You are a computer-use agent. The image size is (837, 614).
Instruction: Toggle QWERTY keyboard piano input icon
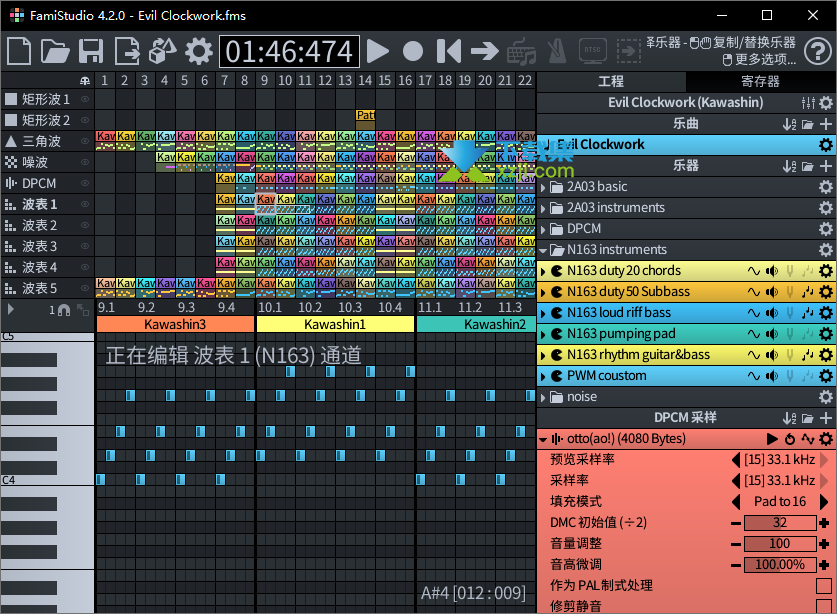point(521,51)
